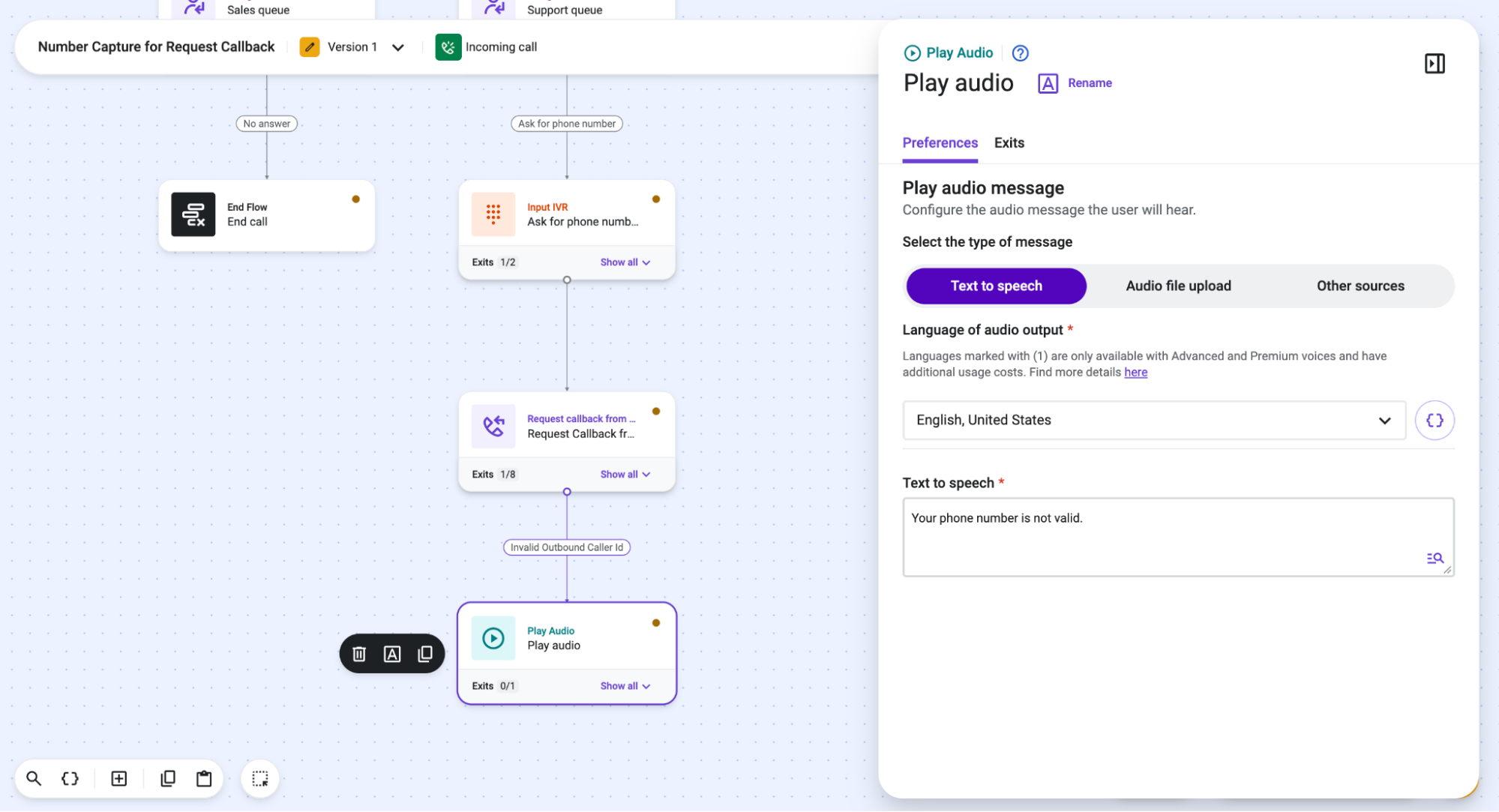The image size is (1499, 812).
Task: Click the copy icon in bottom toolbar
Action: [x=168, y=778]
